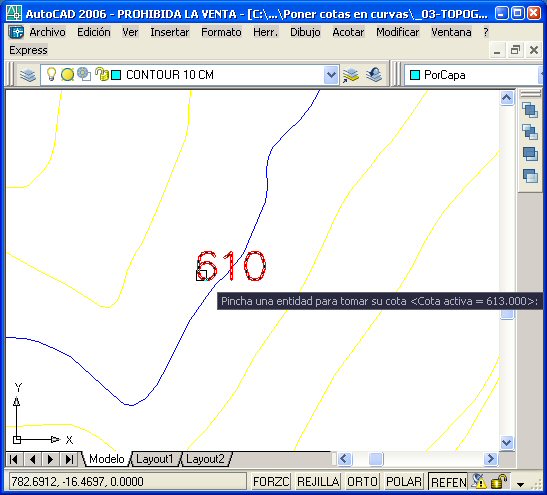Toggle the POLAR status bar button
Image resolution: width=547 pixels, height=495 pixels.
(404, 482)
